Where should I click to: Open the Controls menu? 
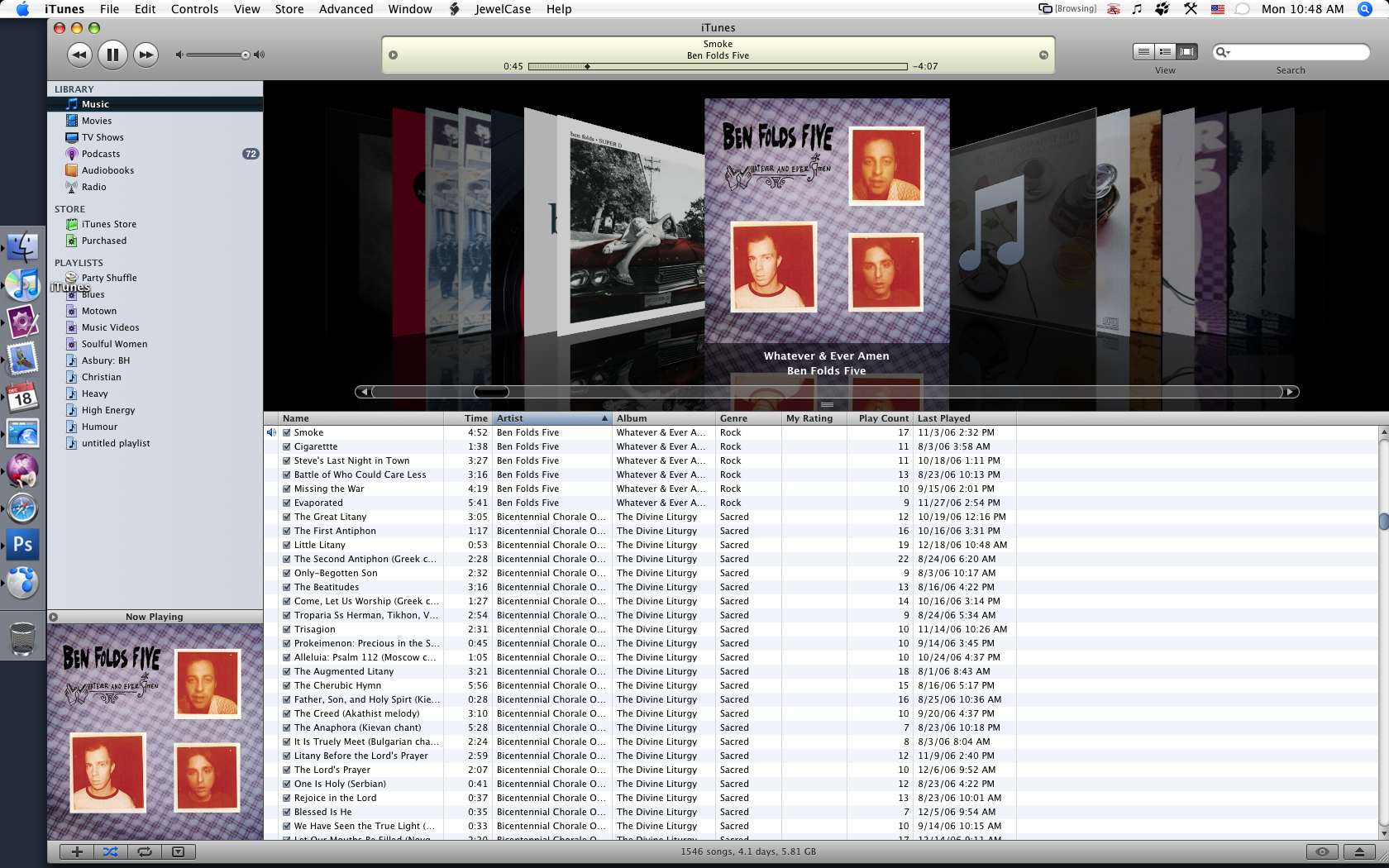195,9
